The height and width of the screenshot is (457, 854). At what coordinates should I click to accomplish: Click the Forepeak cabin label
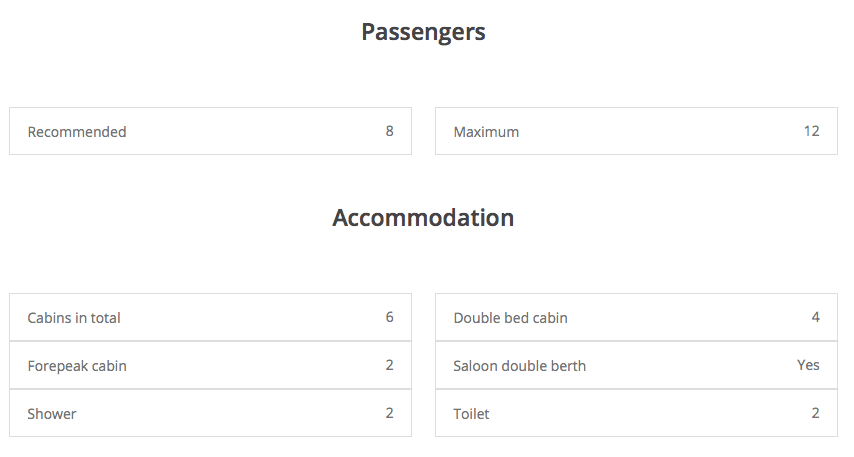click(77, 366)
